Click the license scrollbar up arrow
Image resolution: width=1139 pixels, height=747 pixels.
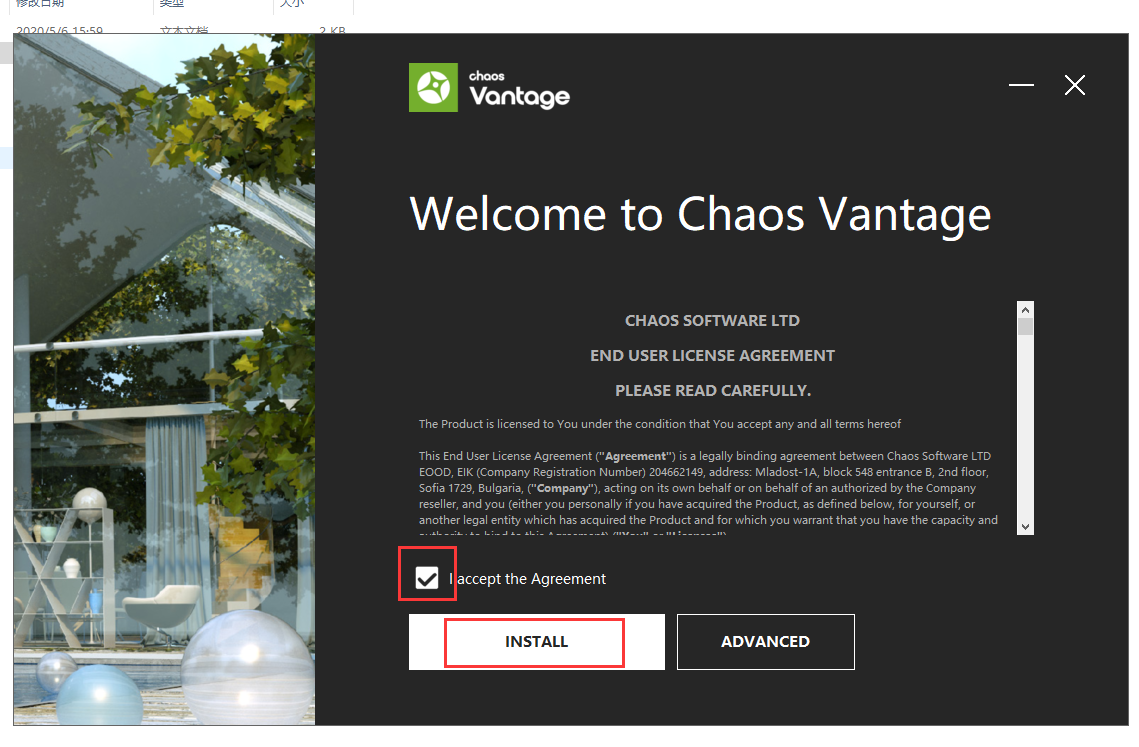pyautogui.click(x=1025, y=310)
